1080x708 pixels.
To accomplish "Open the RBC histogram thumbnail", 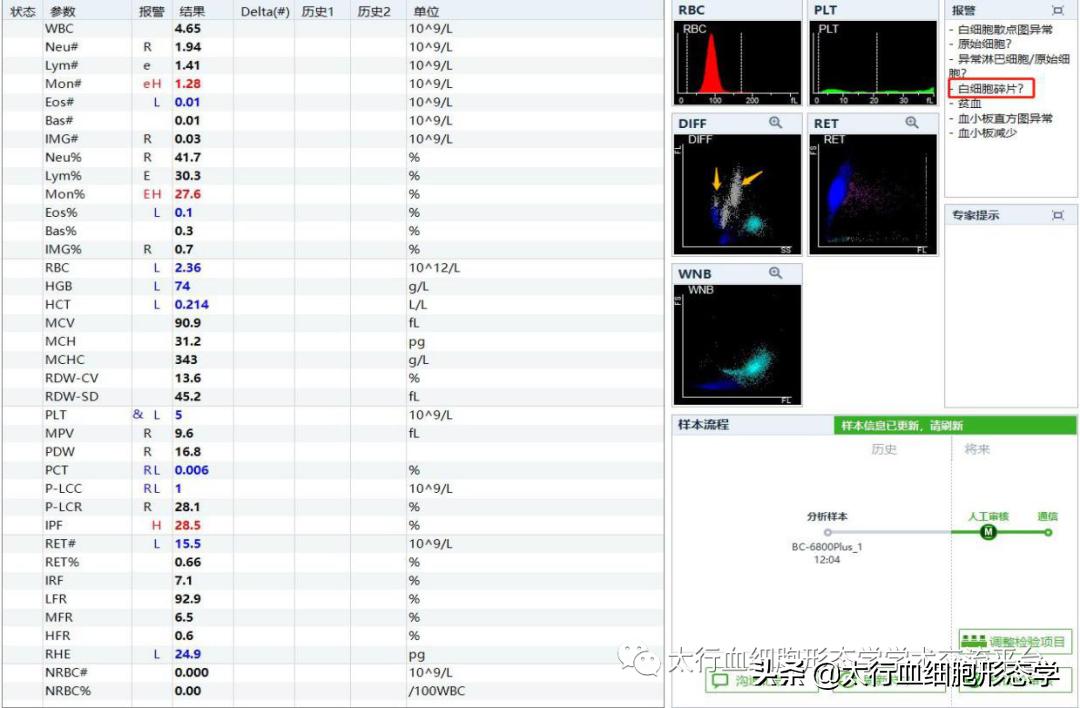I will point(737,60).
